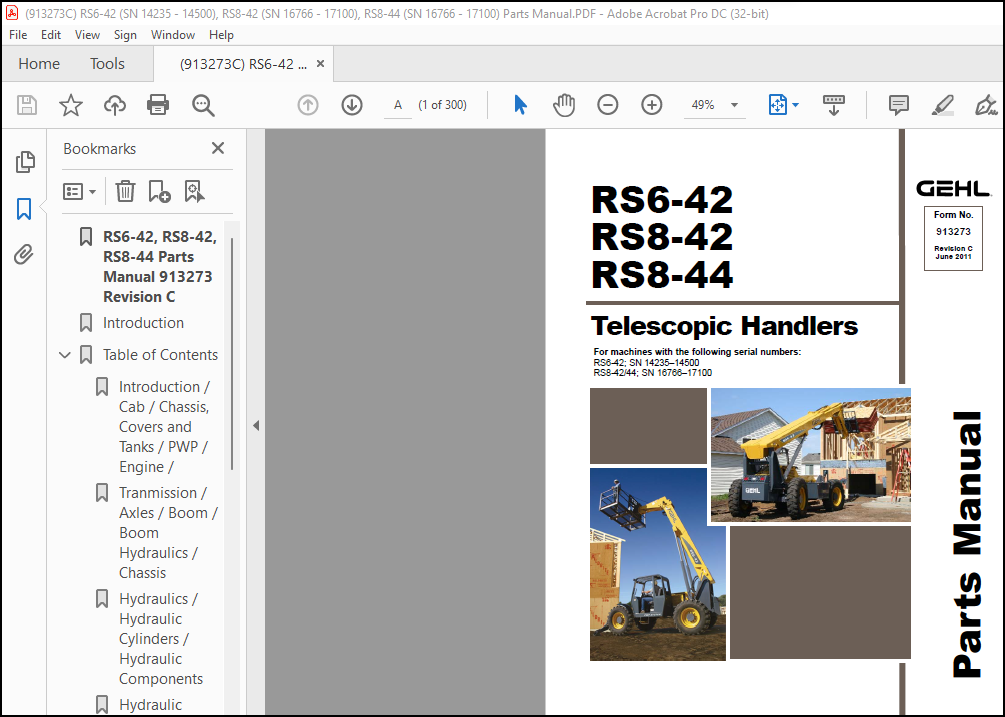Open the View menu
The image size is (1005, 717).
[x=87, y=35]
